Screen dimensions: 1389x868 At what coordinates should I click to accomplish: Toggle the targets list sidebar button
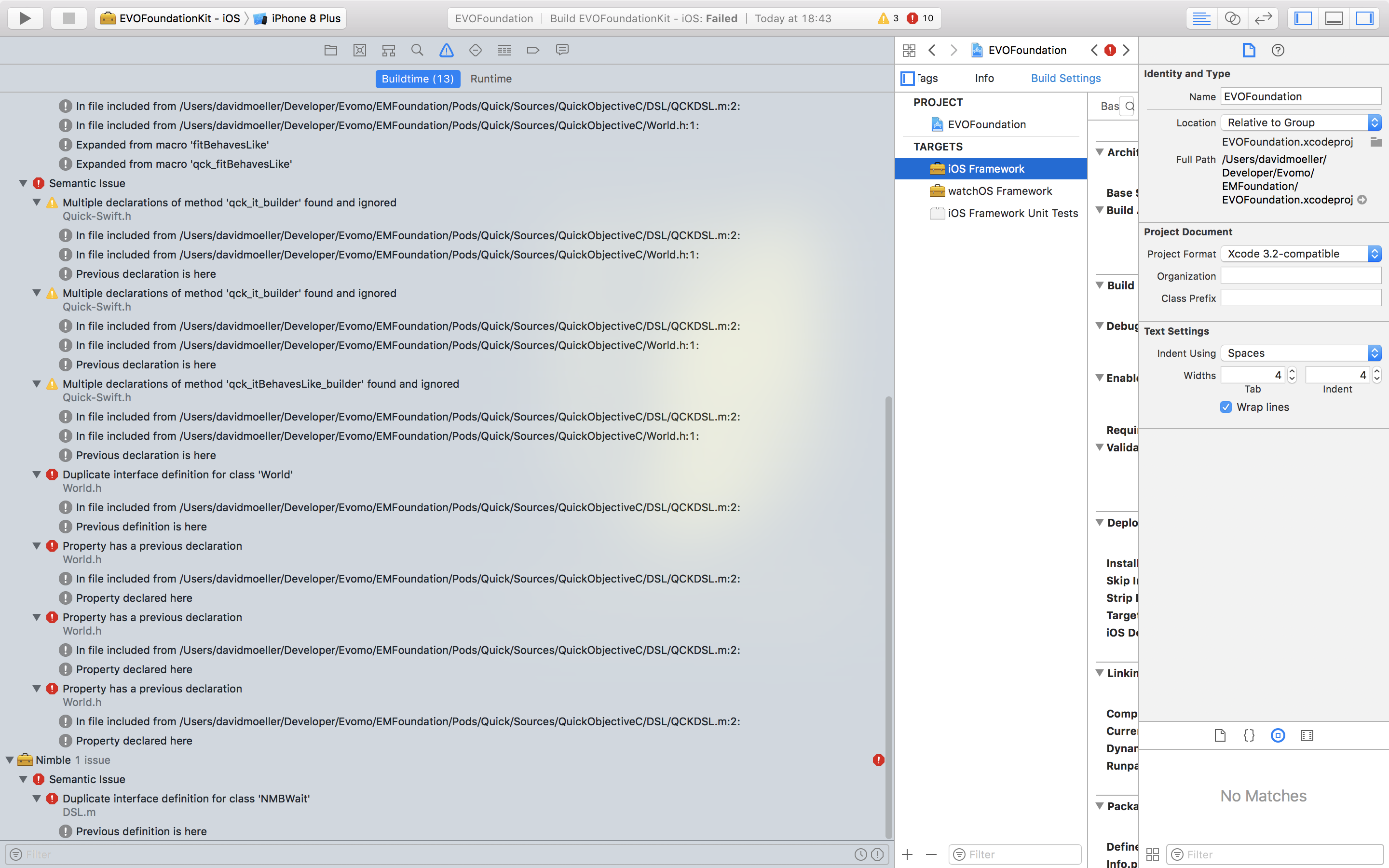(x=908, y=79)
